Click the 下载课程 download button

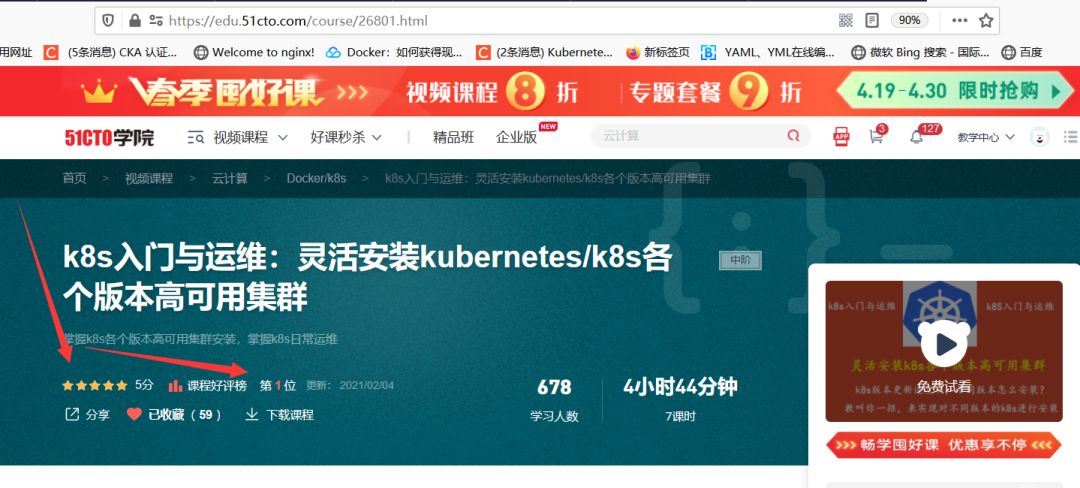coord(279,414)
